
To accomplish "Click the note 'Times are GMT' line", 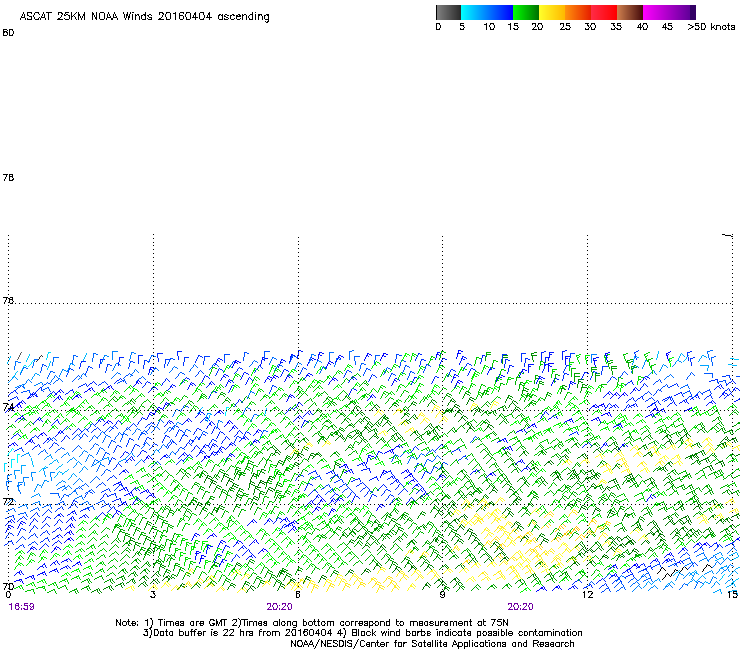I will click(311, 623).
